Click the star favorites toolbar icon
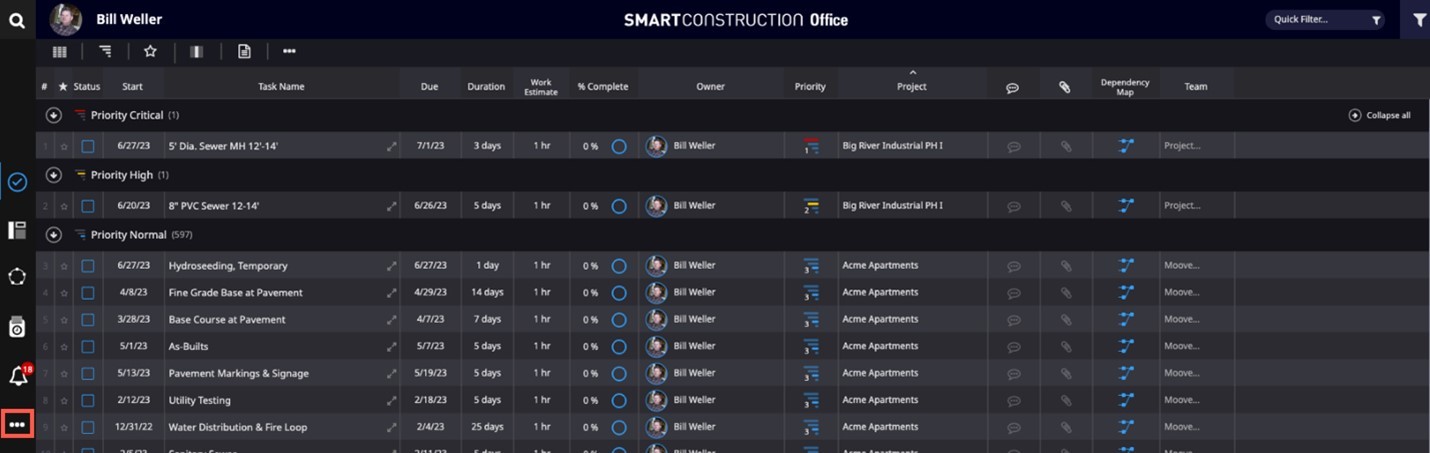The height and width of the screenshot is (453, 1430). (x=150, y=51)
